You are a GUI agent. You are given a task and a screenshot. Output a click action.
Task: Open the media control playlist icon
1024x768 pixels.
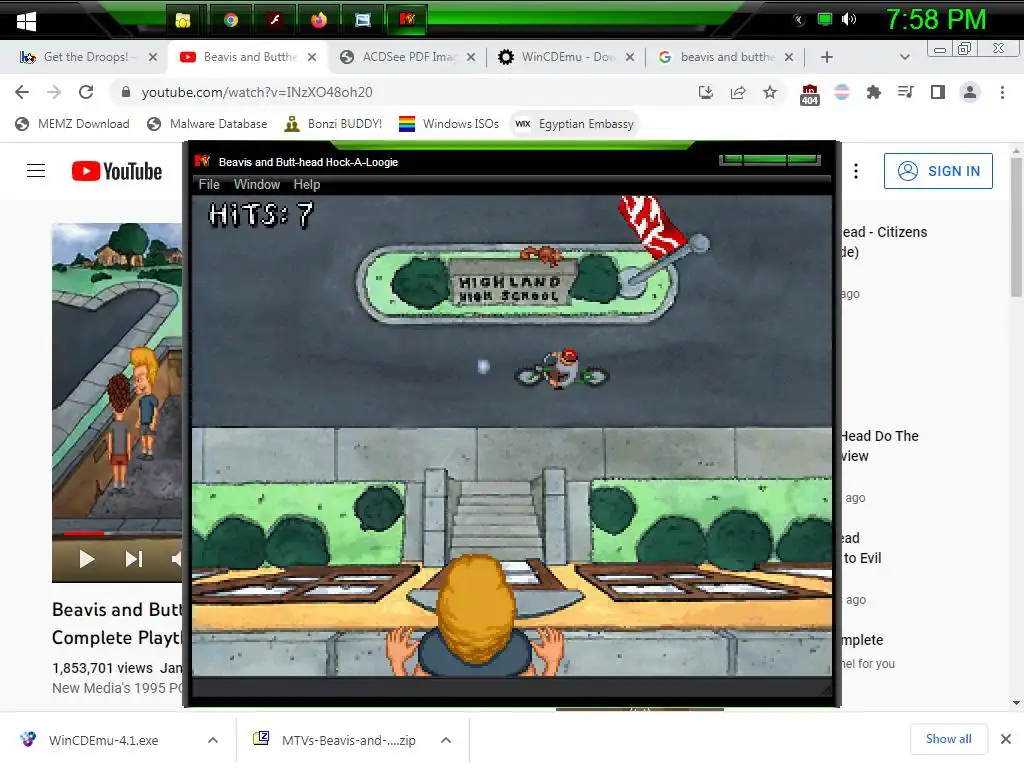pos(905,92)
